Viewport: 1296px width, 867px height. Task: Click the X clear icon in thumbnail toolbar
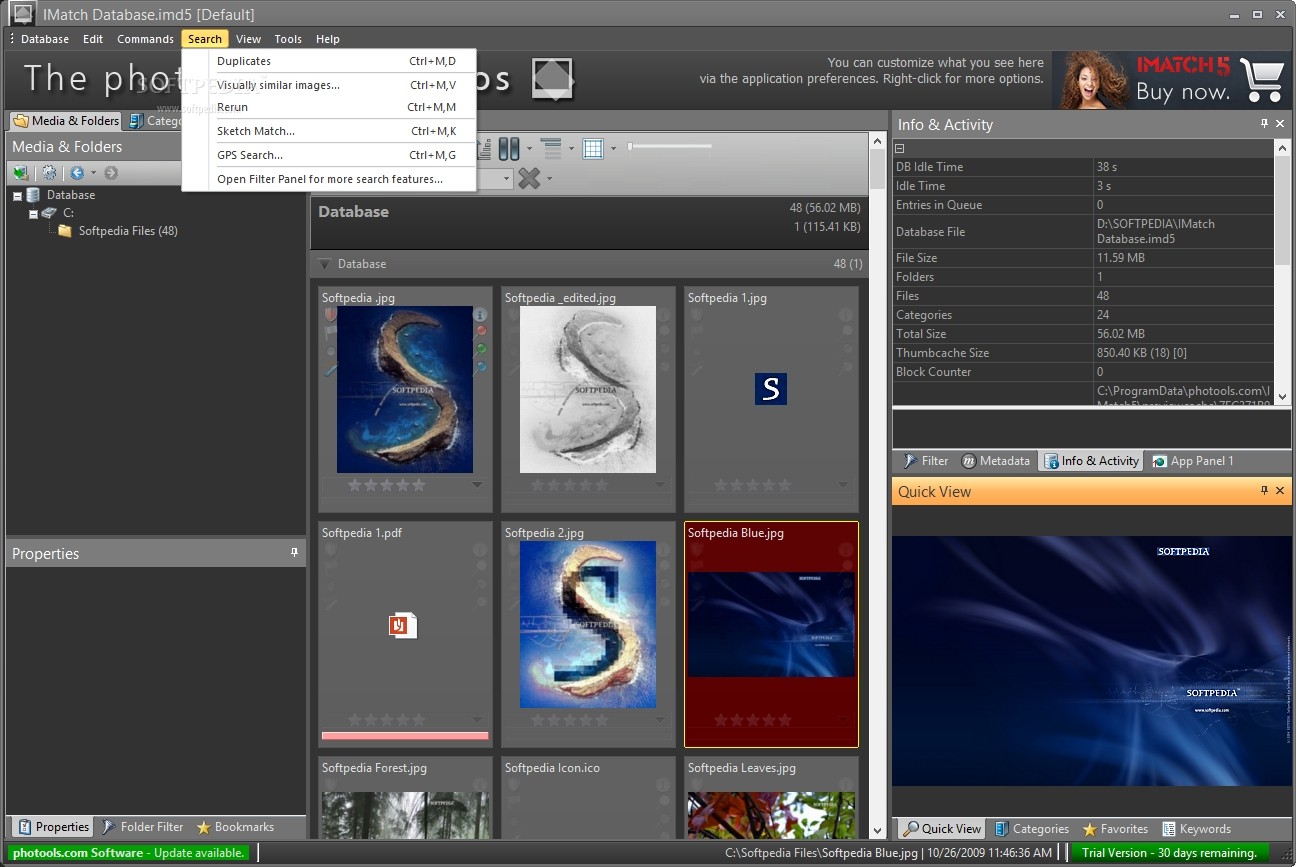tap(530, 178)
